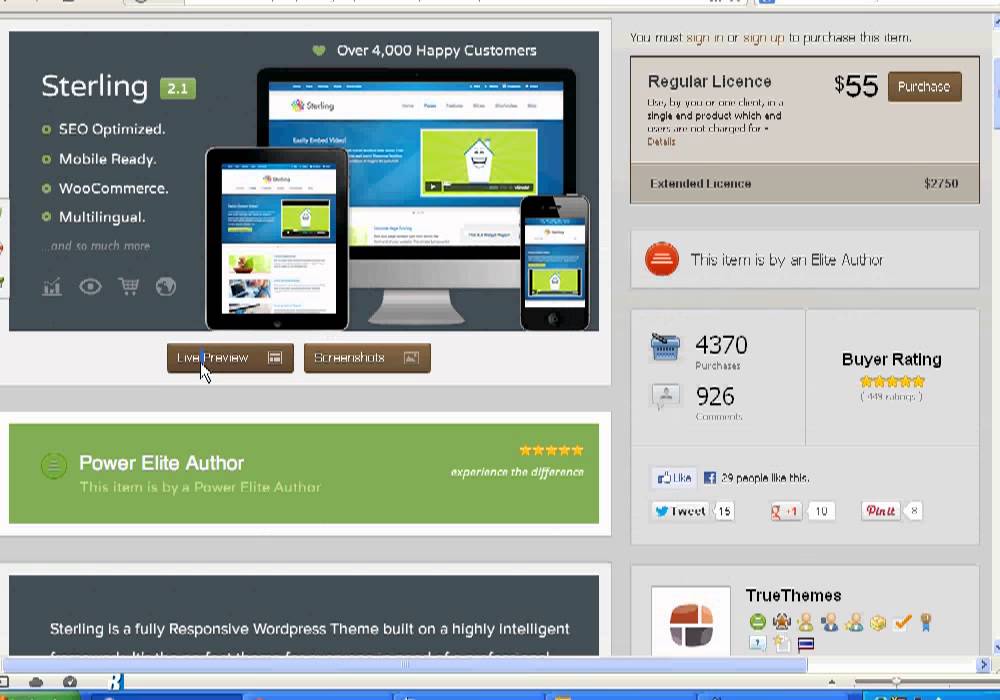
Task: Click the Buyer Rating gold stars
Action: coord(892,381)
